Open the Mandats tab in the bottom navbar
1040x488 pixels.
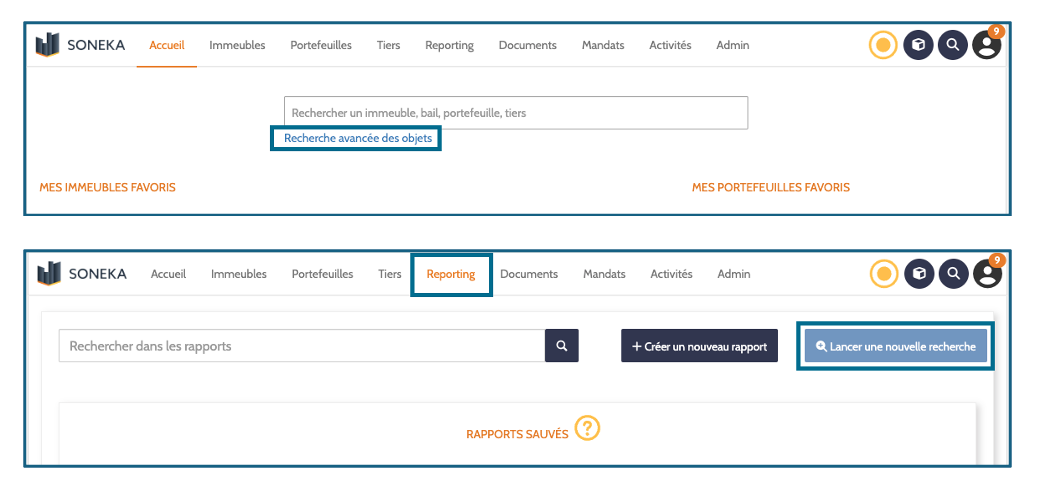pos(604,274)
